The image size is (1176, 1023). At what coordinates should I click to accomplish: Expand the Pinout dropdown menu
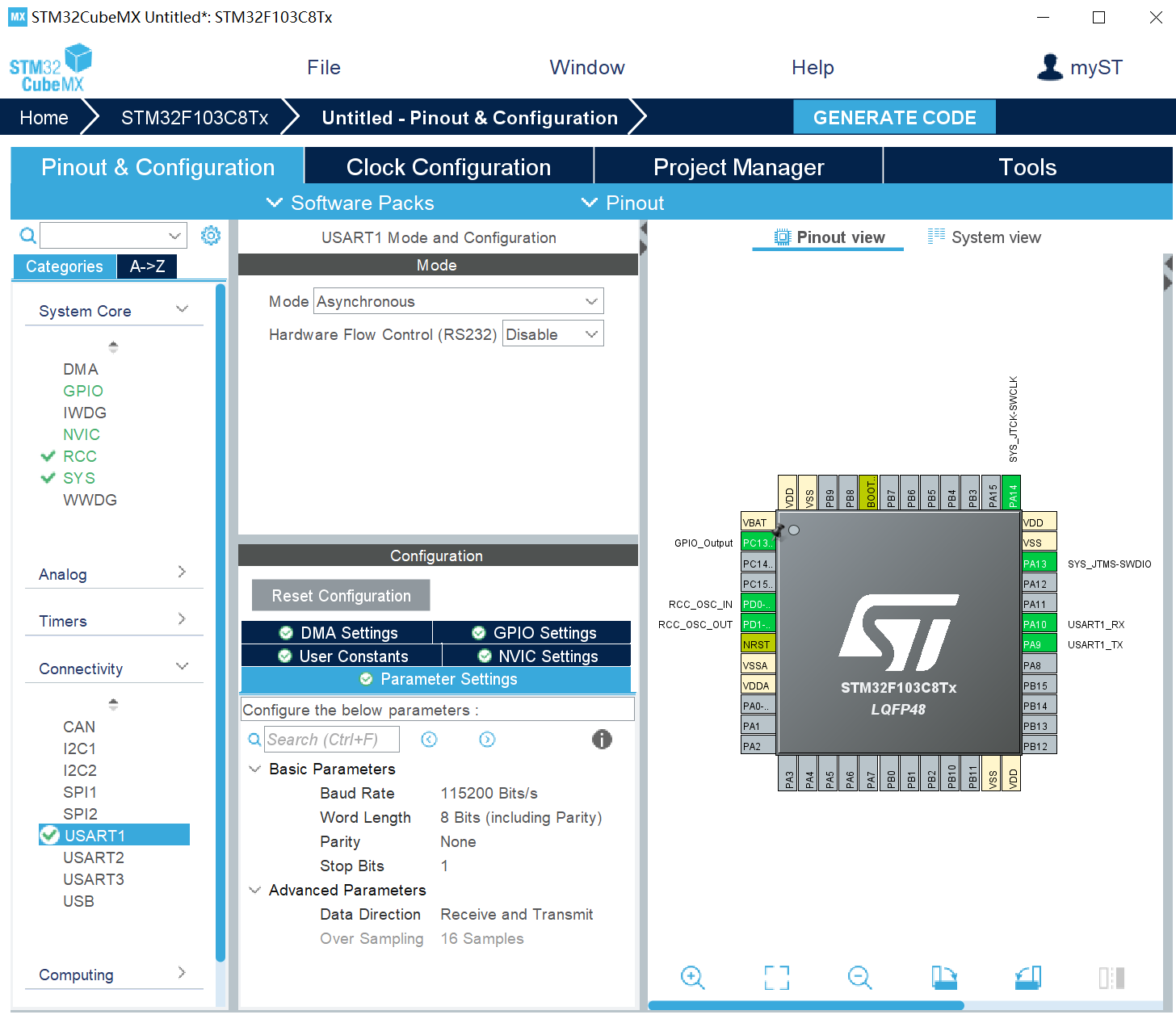[x=623, y=203]
